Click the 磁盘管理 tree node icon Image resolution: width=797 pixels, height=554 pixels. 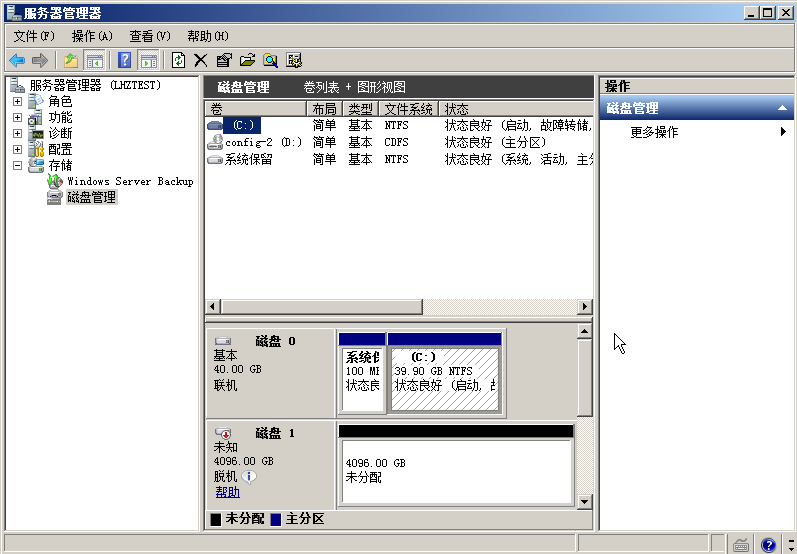(55, 197)
